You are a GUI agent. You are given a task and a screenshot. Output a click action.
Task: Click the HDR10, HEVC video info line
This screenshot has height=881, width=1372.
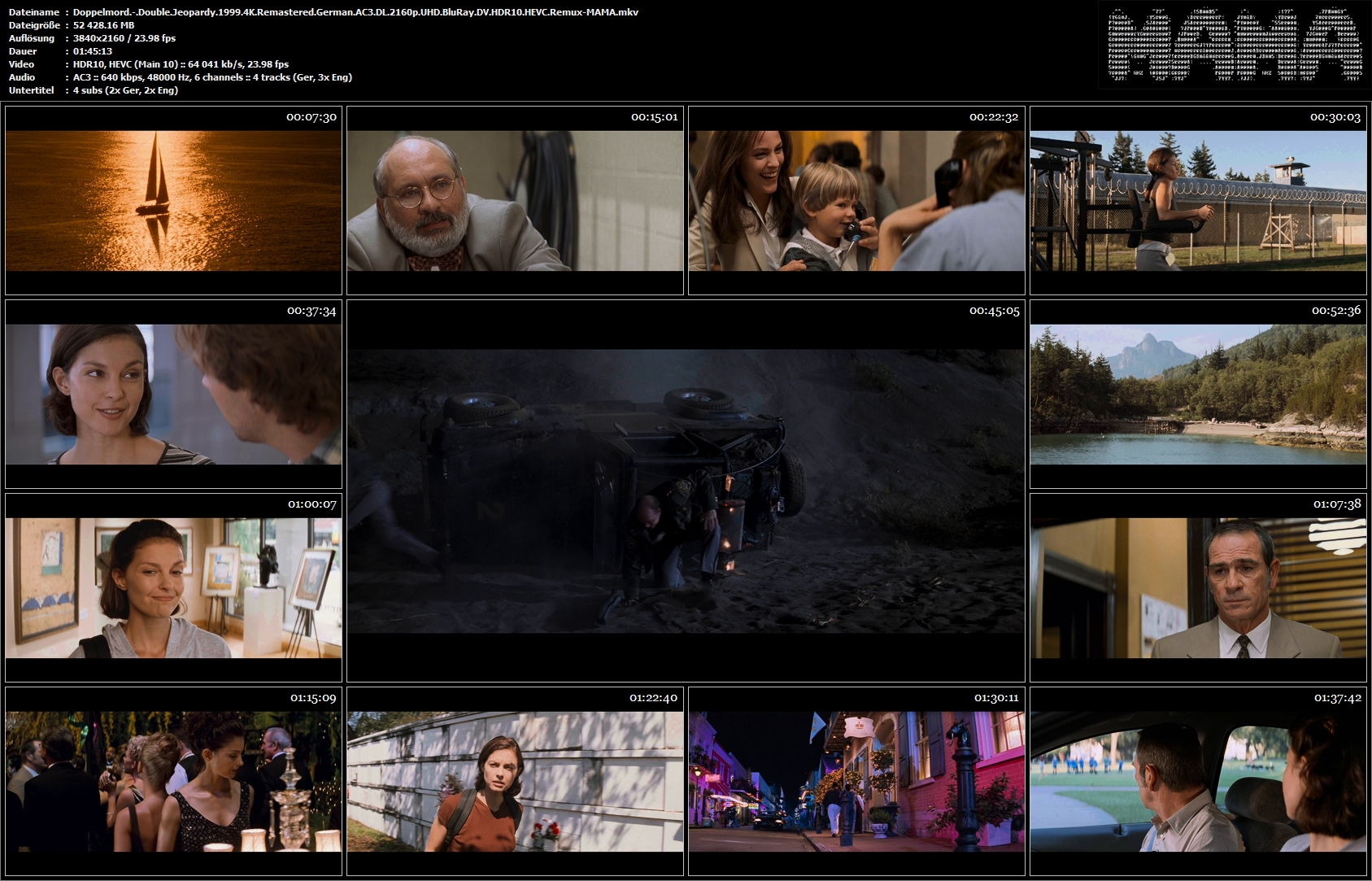[181, 64]
